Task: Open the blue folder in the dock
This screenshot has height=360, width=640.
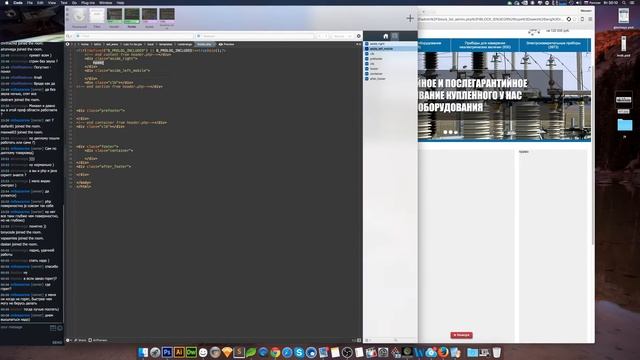Action: coord(472,352)
